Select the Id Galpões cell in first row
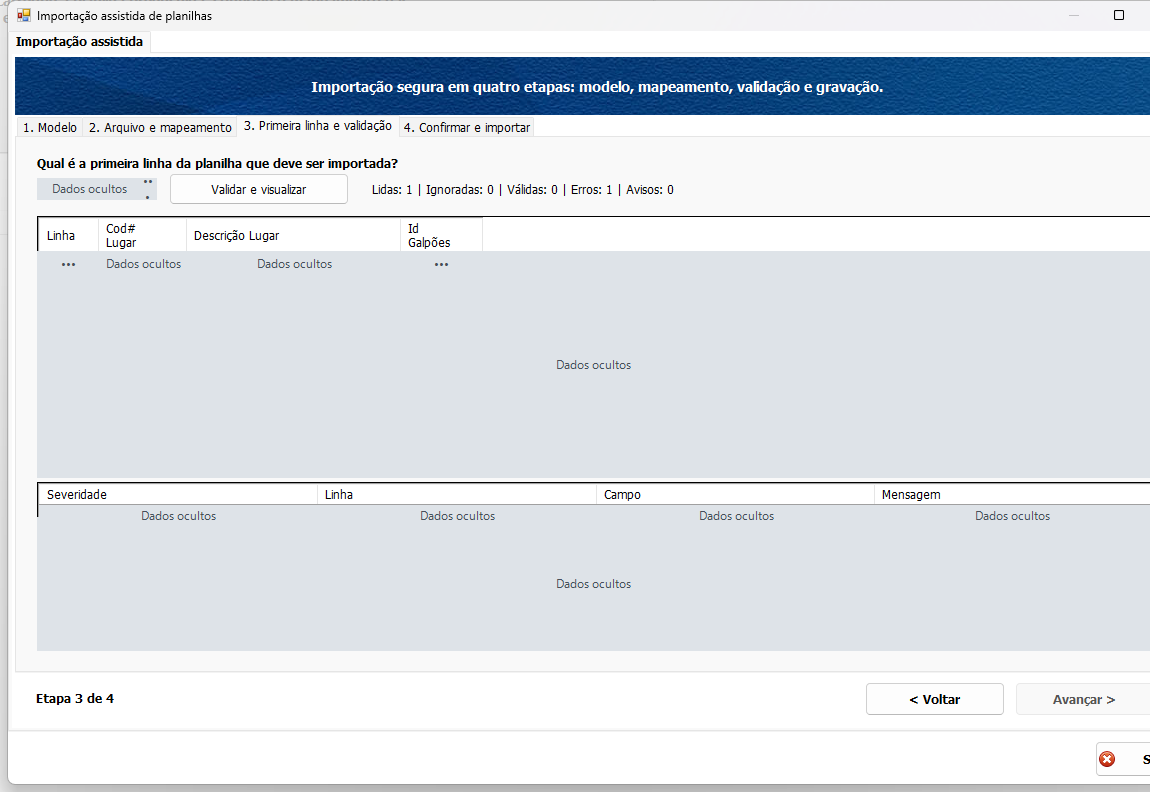This screenshot has height=792, width=1150. [x=442, y=264]
